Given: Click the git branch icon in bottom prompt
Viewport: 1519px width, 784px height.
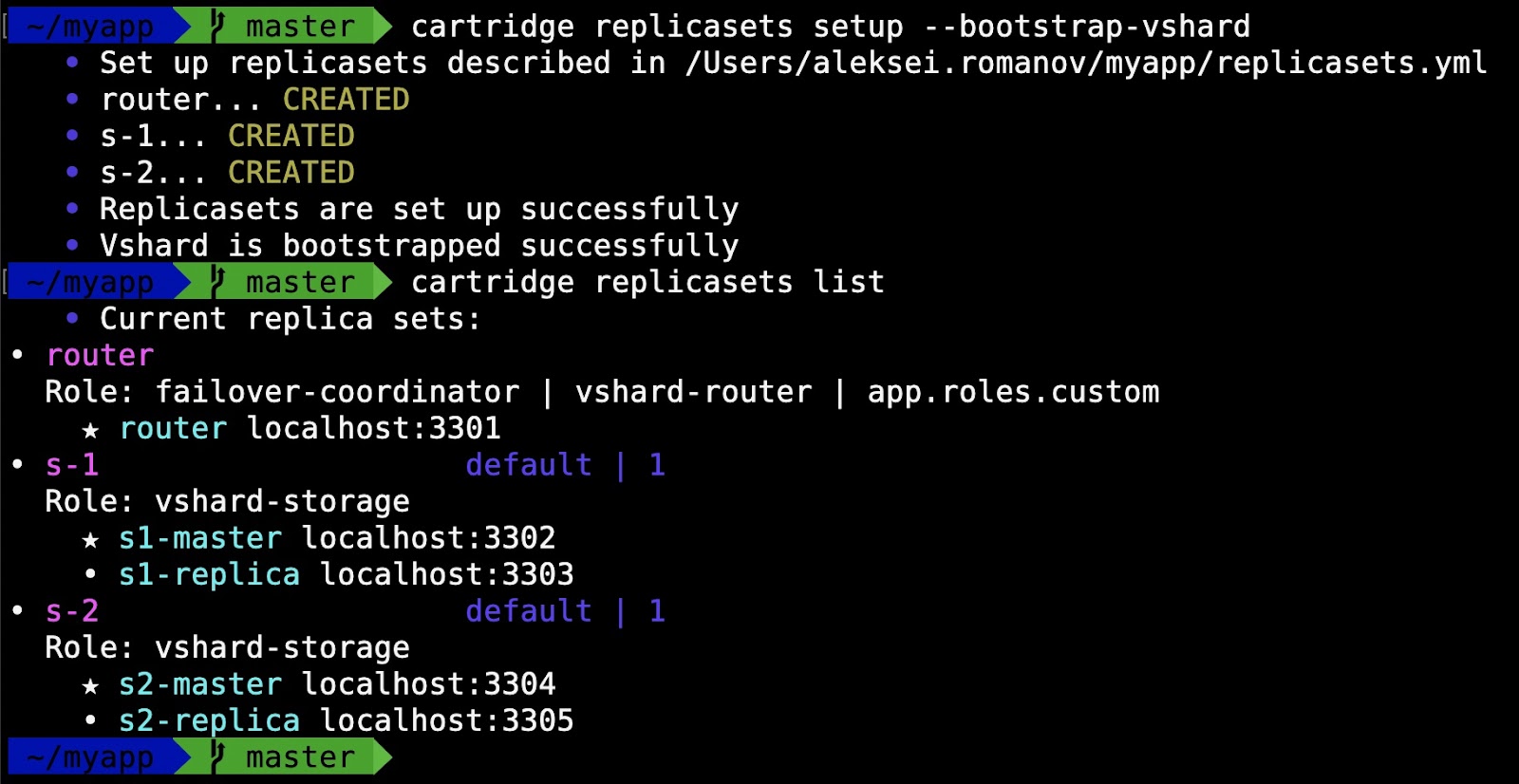Looking at the screenshot, I should click(x=218, y=756).
